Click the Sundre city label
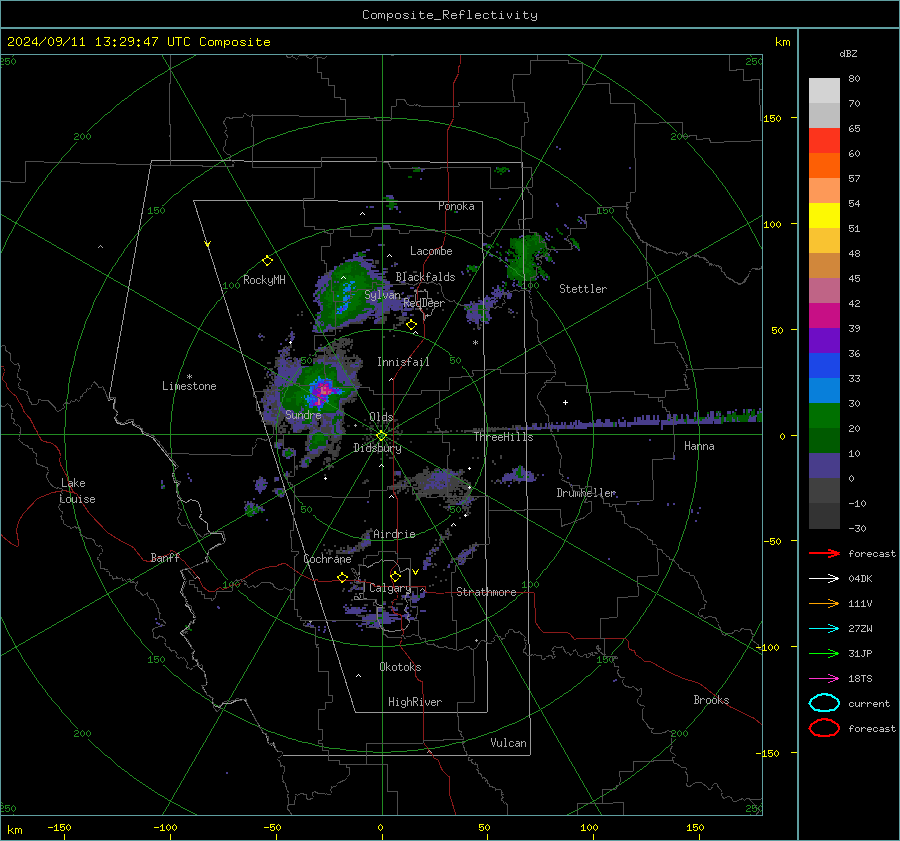900x841 pixels. (x=303, y=414)
